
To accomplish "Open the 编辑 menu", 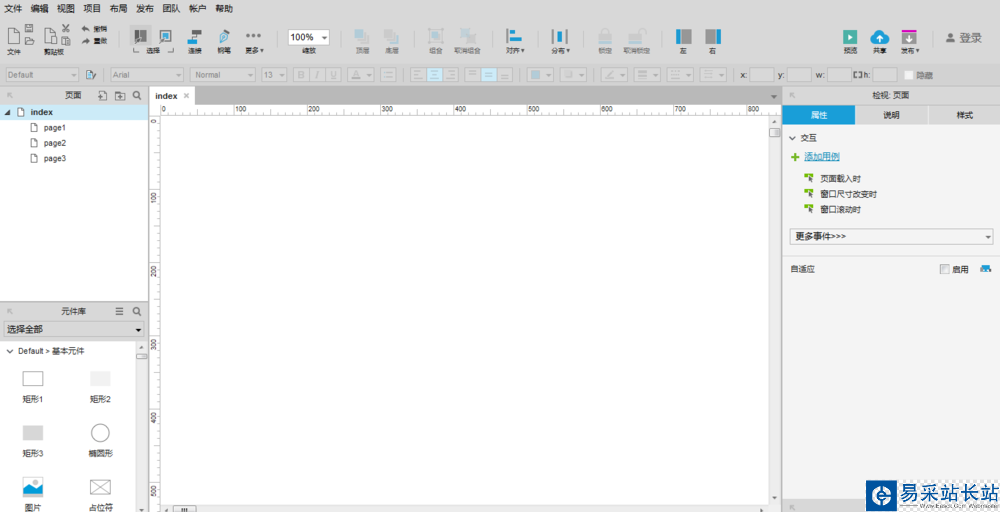I will pos(40,9).
